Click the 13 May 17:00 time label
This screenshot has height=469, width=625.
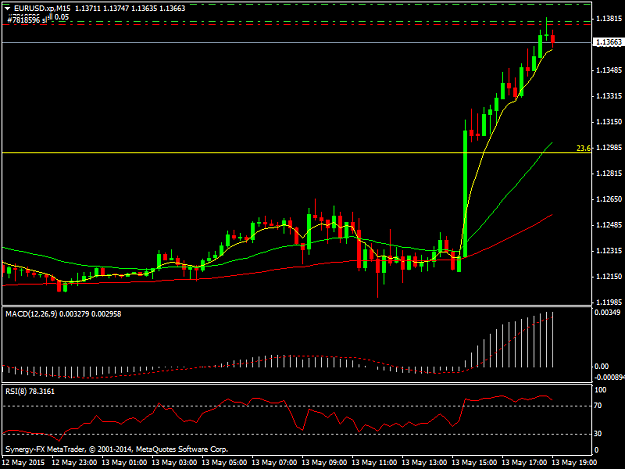[x=524, y=463]
